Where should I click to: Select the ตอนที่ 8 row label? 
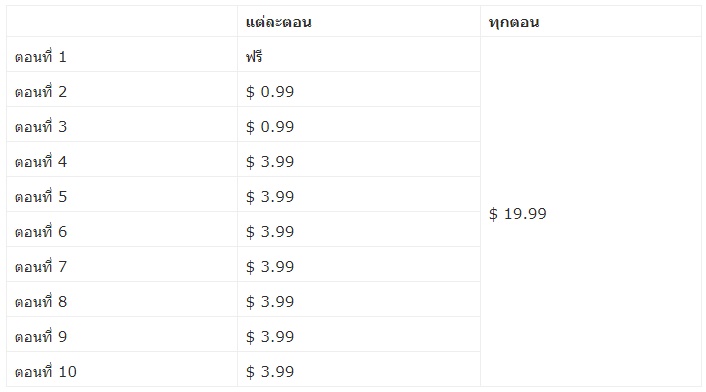point(41,302)
